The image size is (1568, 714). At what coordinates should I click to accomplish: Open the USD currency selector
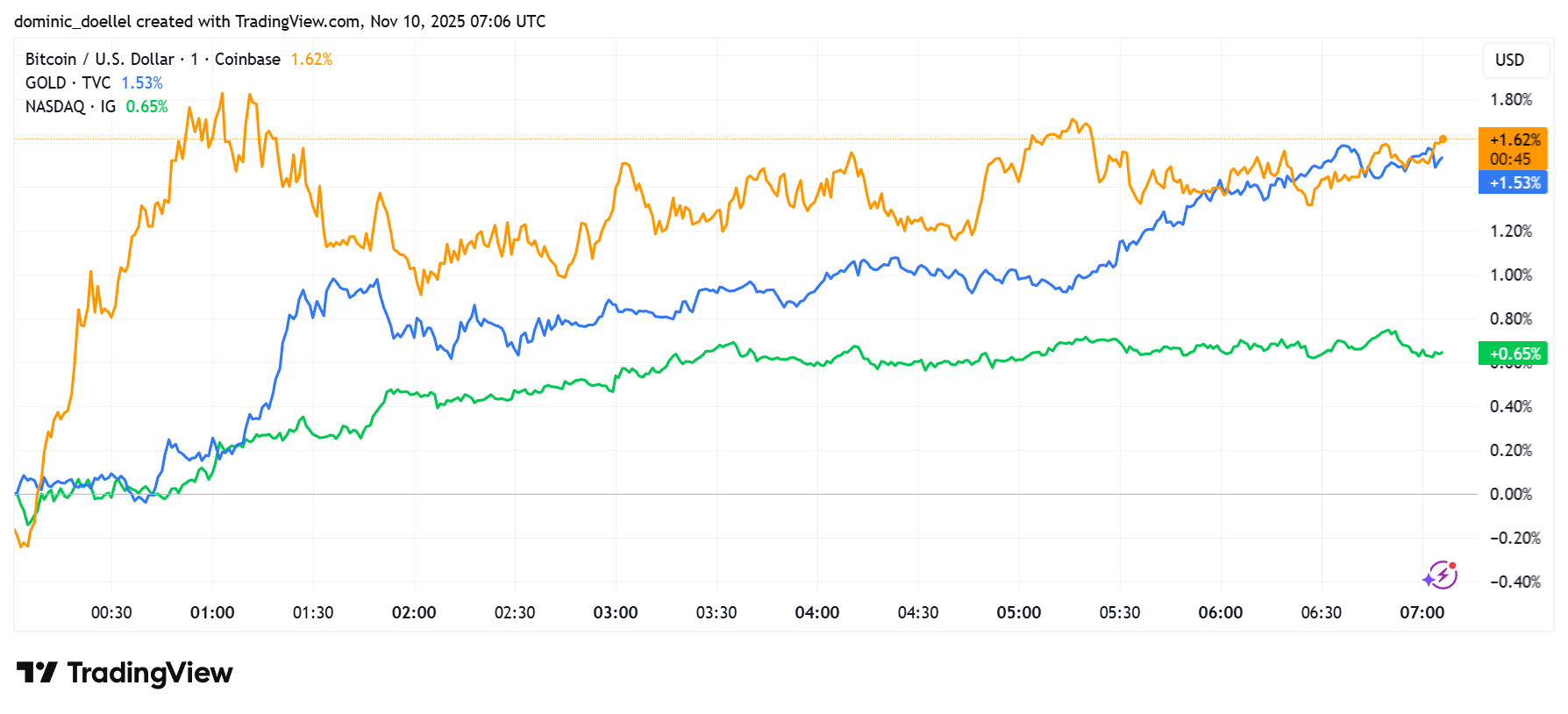[1509, 60]
